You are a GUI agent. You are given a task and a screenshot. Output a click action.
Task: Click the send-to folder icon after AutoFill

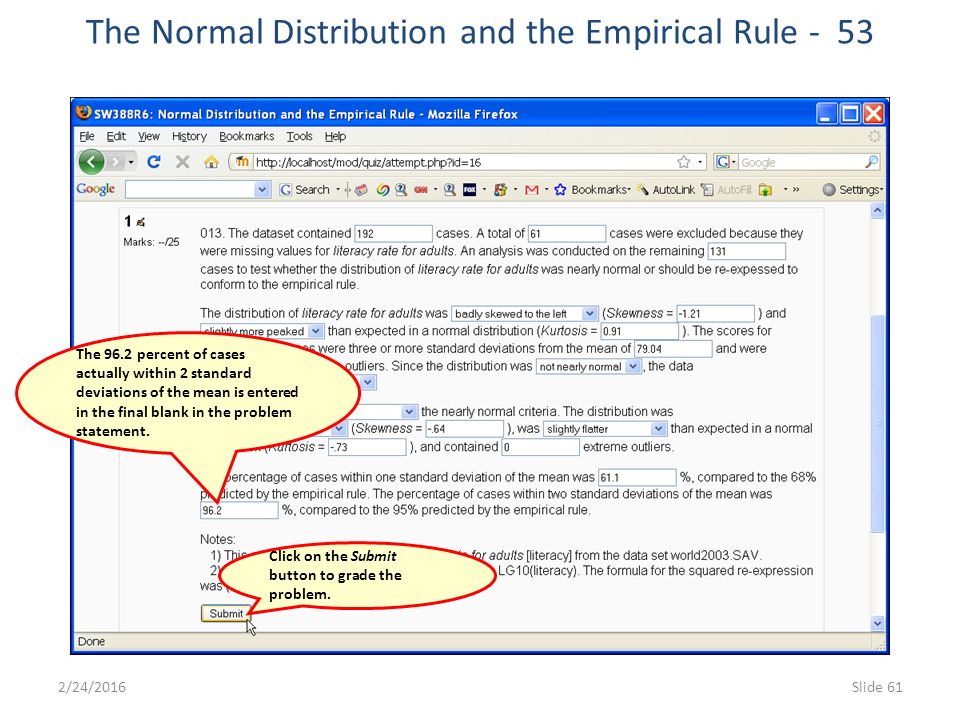click(x=765, y=190)
